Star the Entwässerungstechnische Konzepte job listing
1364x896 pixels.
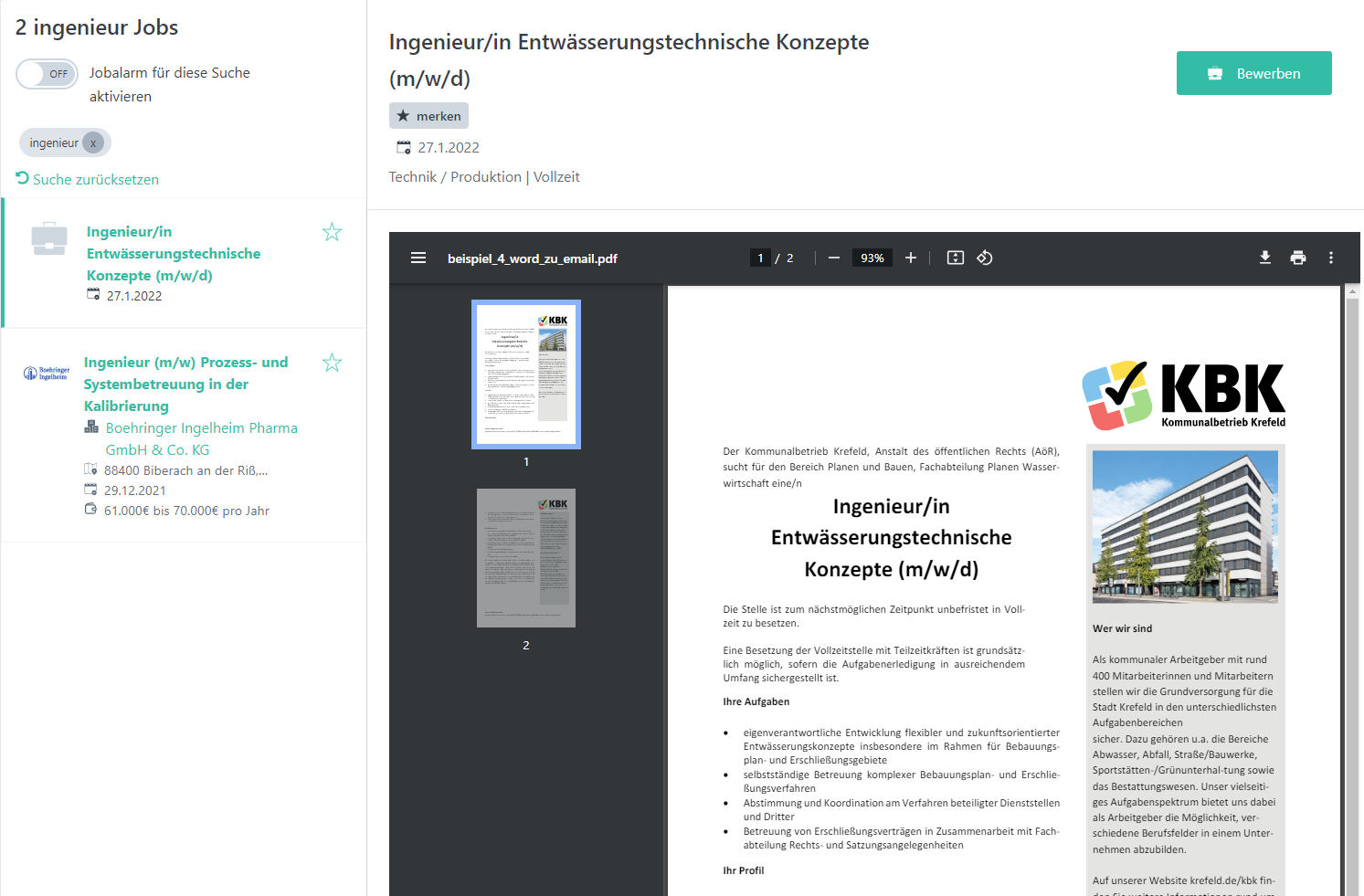(x=332, y=232)
